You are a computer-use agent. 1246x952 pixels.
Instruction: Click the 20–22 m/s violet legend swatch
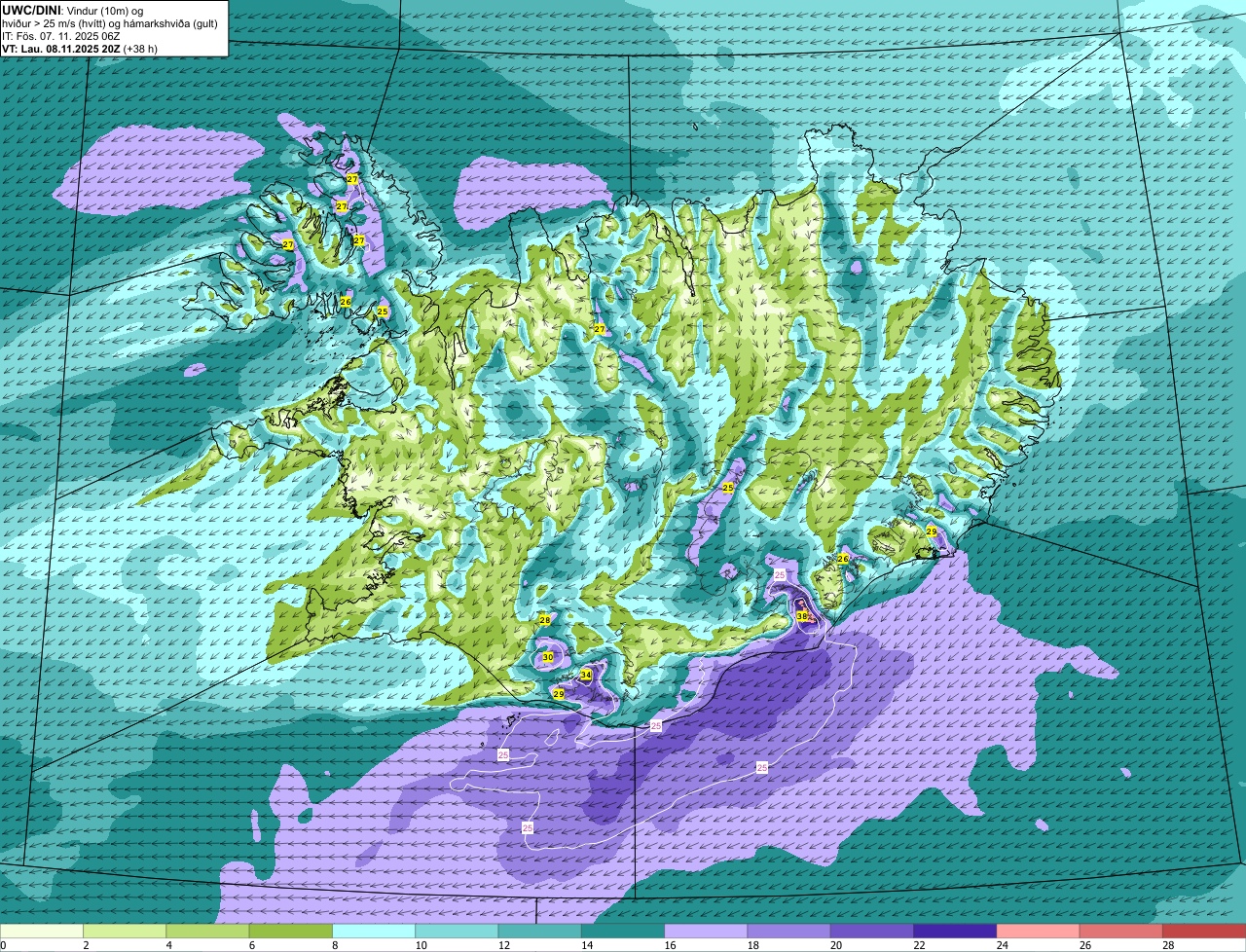click(872, 931)
